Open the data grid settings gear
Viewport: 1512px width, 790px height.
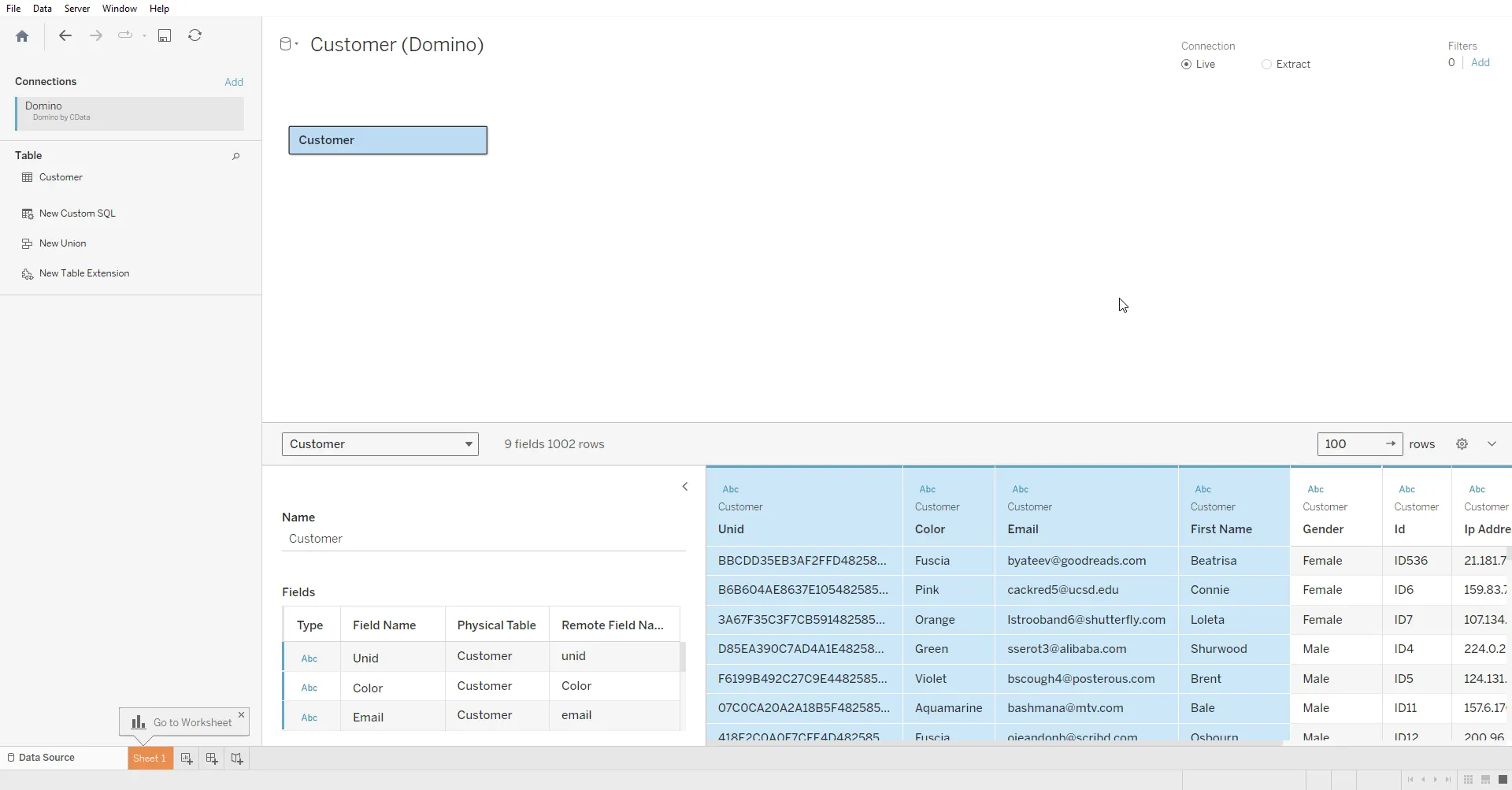[1462, 444]
